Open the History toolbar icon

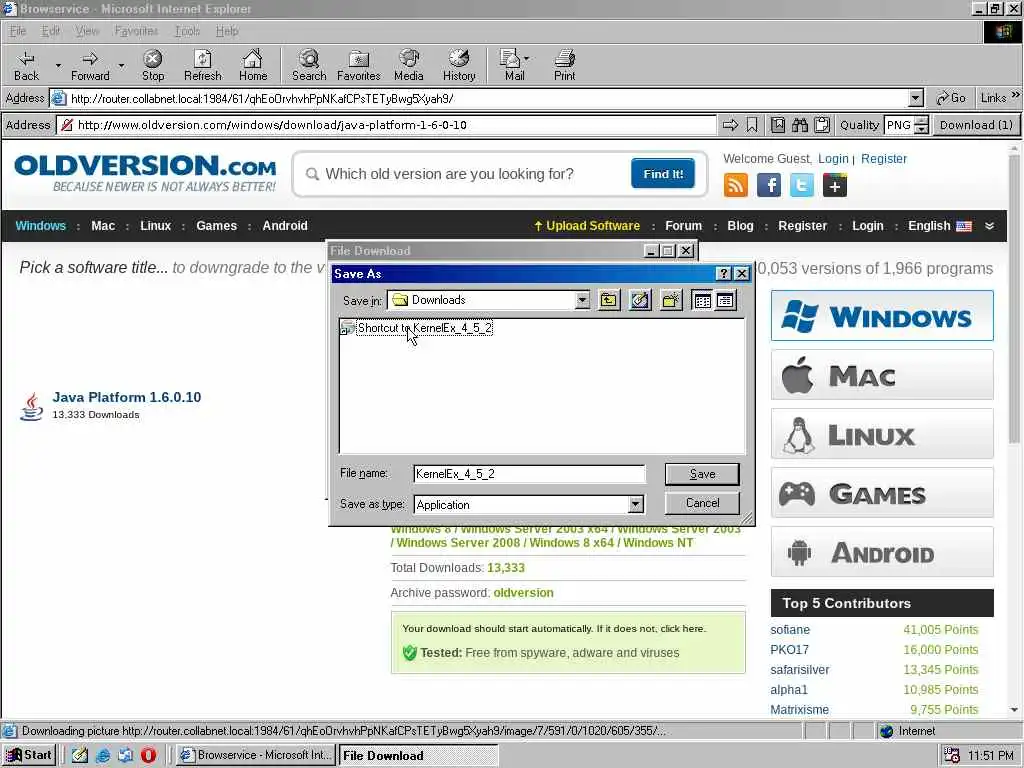[459, 65]
